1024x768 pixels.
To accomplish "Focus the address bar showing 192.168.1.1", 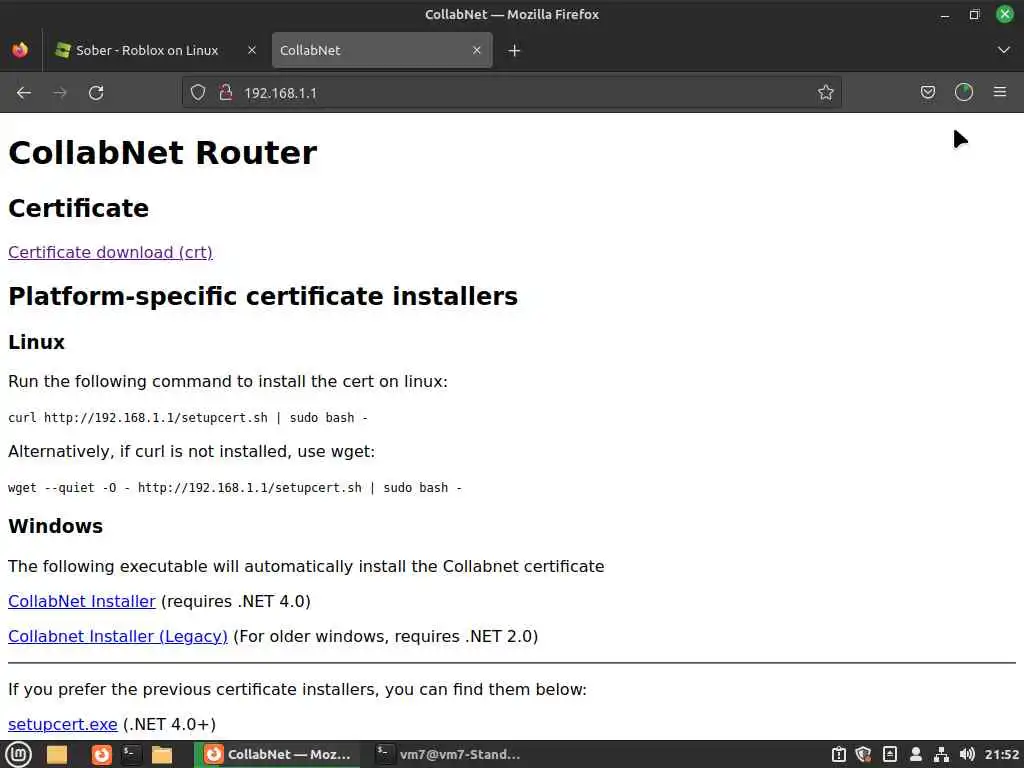I will pyautogui.click(x=509, y=93).
